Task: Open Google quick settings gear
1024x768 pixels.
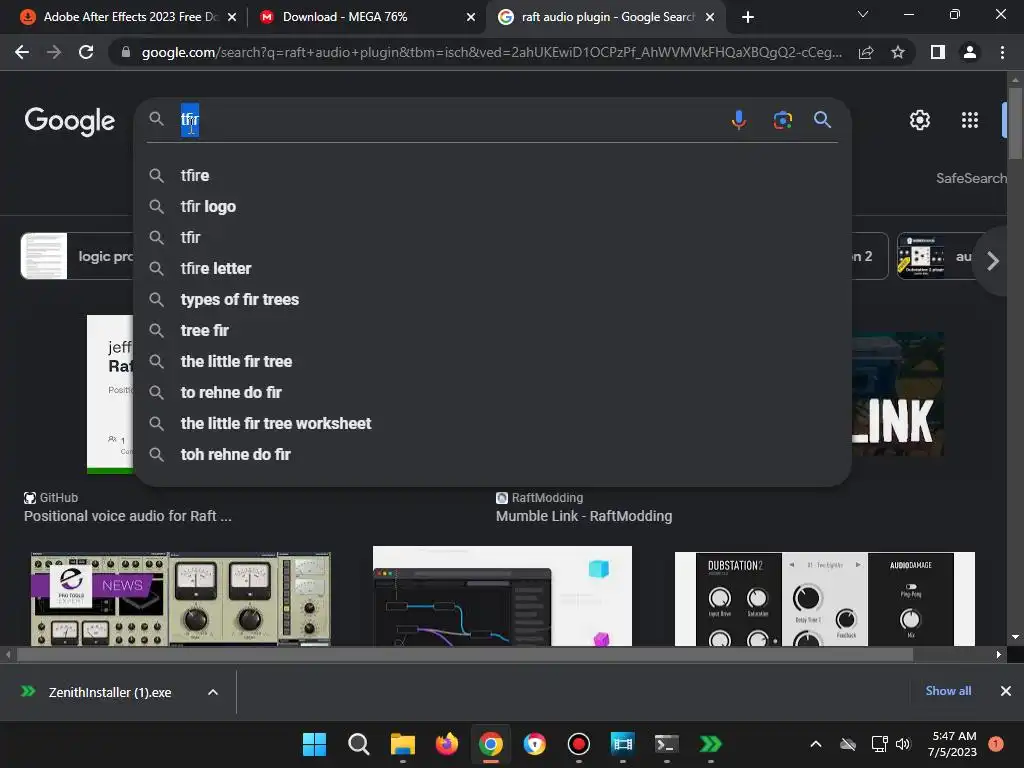Action: pos(920,120)
